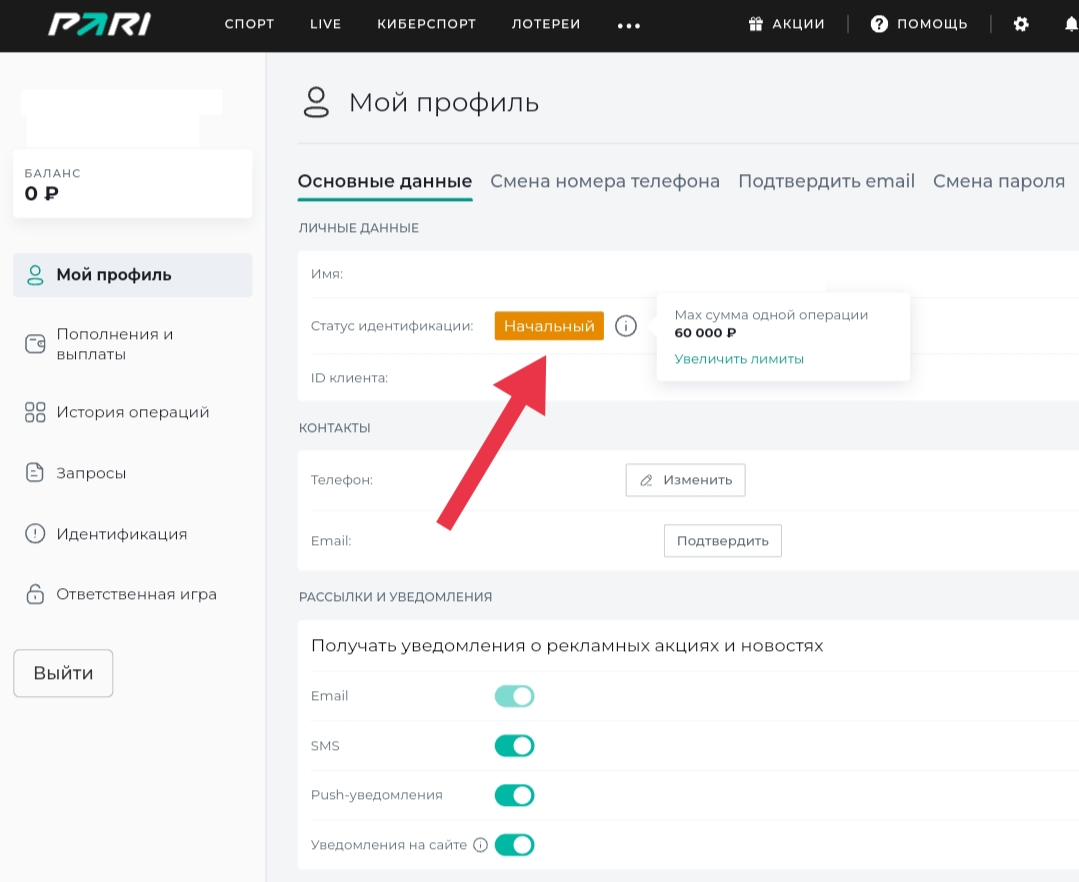Click the question mark Помощь icon

click(x=879, y=24)
